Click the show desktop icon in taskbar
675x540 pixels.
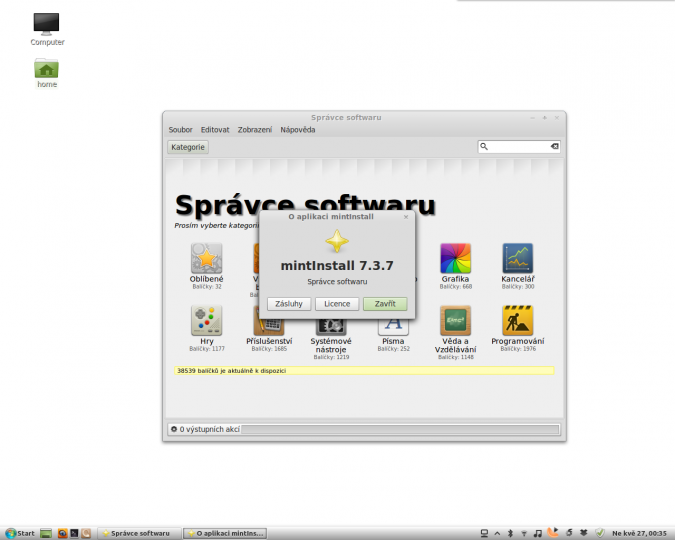(46, 533)
